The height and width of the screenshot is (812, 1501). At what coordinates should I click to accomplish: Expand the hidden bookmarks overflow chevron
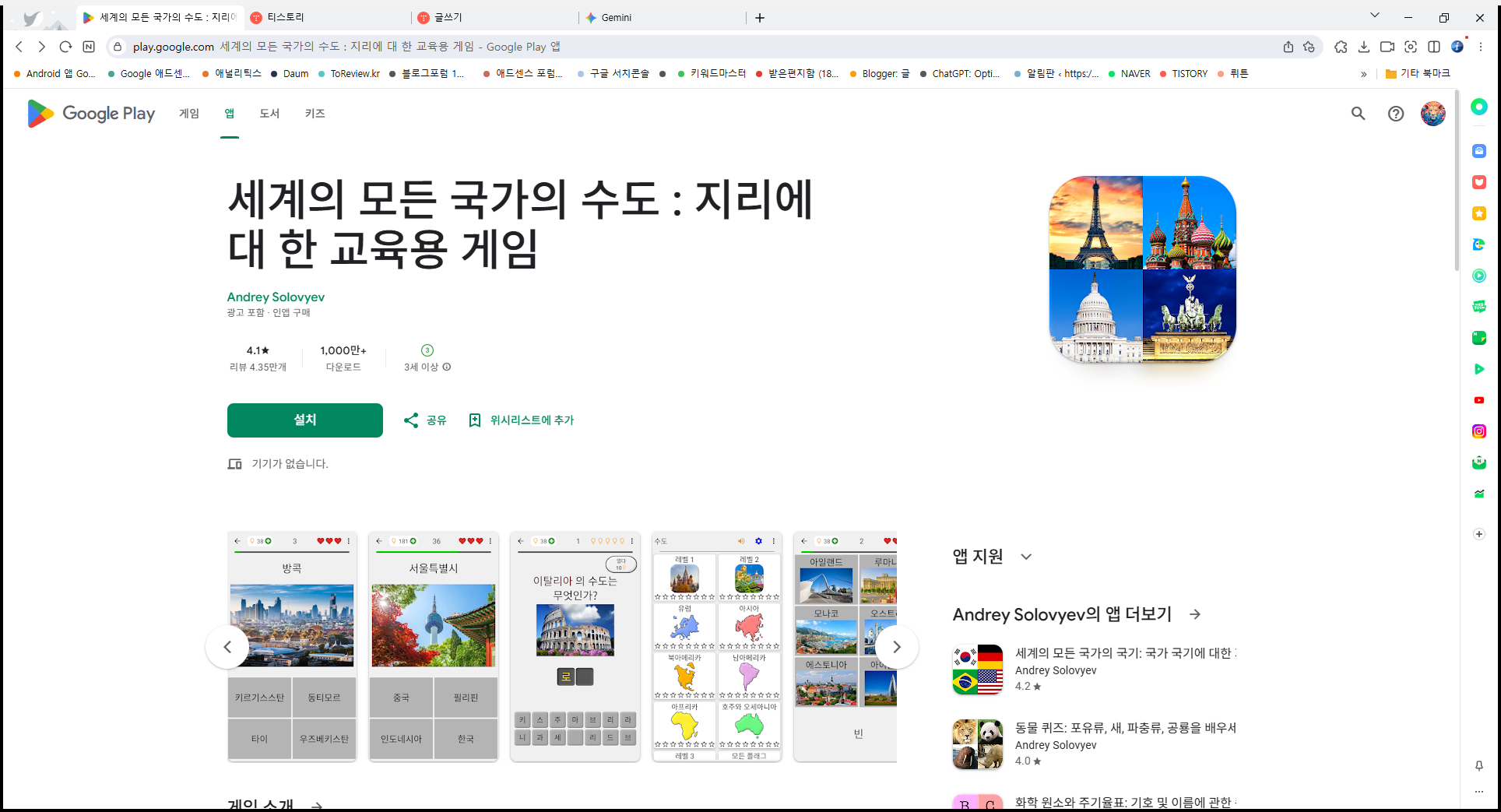[x=1364, y=73]
